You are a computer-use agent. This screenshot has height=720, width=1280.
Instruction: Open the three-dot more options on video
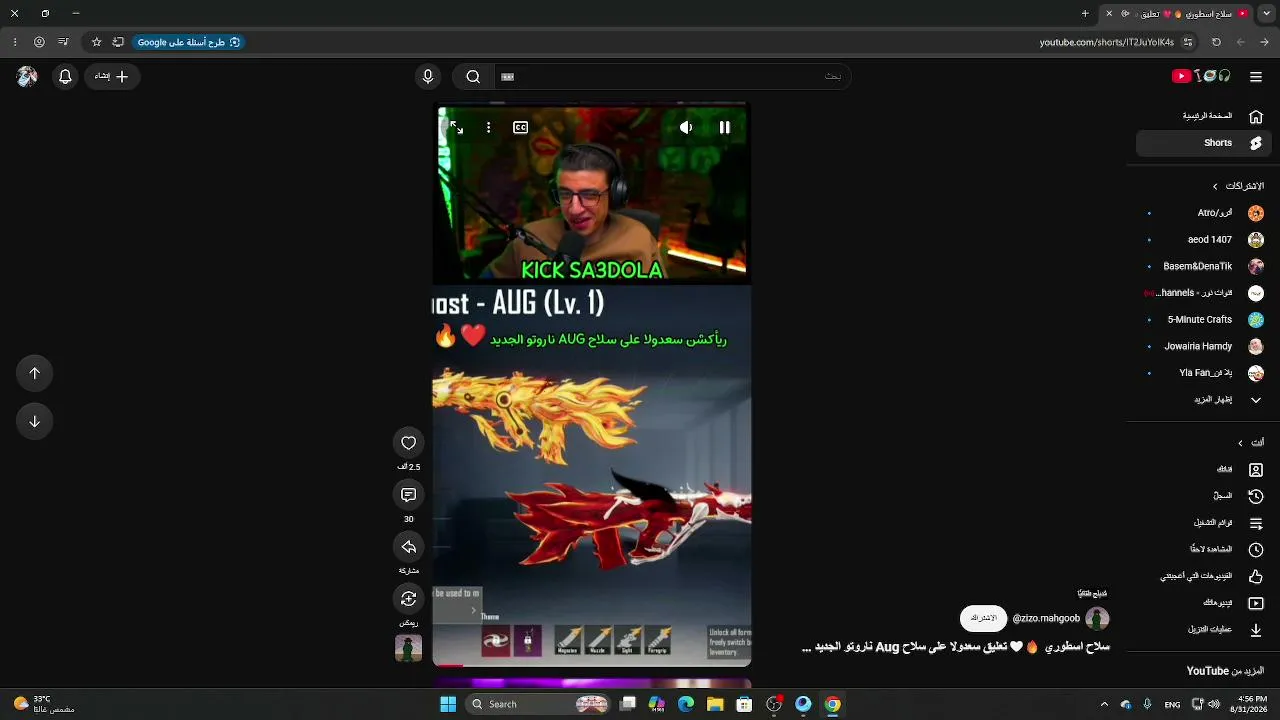[488, 127]
